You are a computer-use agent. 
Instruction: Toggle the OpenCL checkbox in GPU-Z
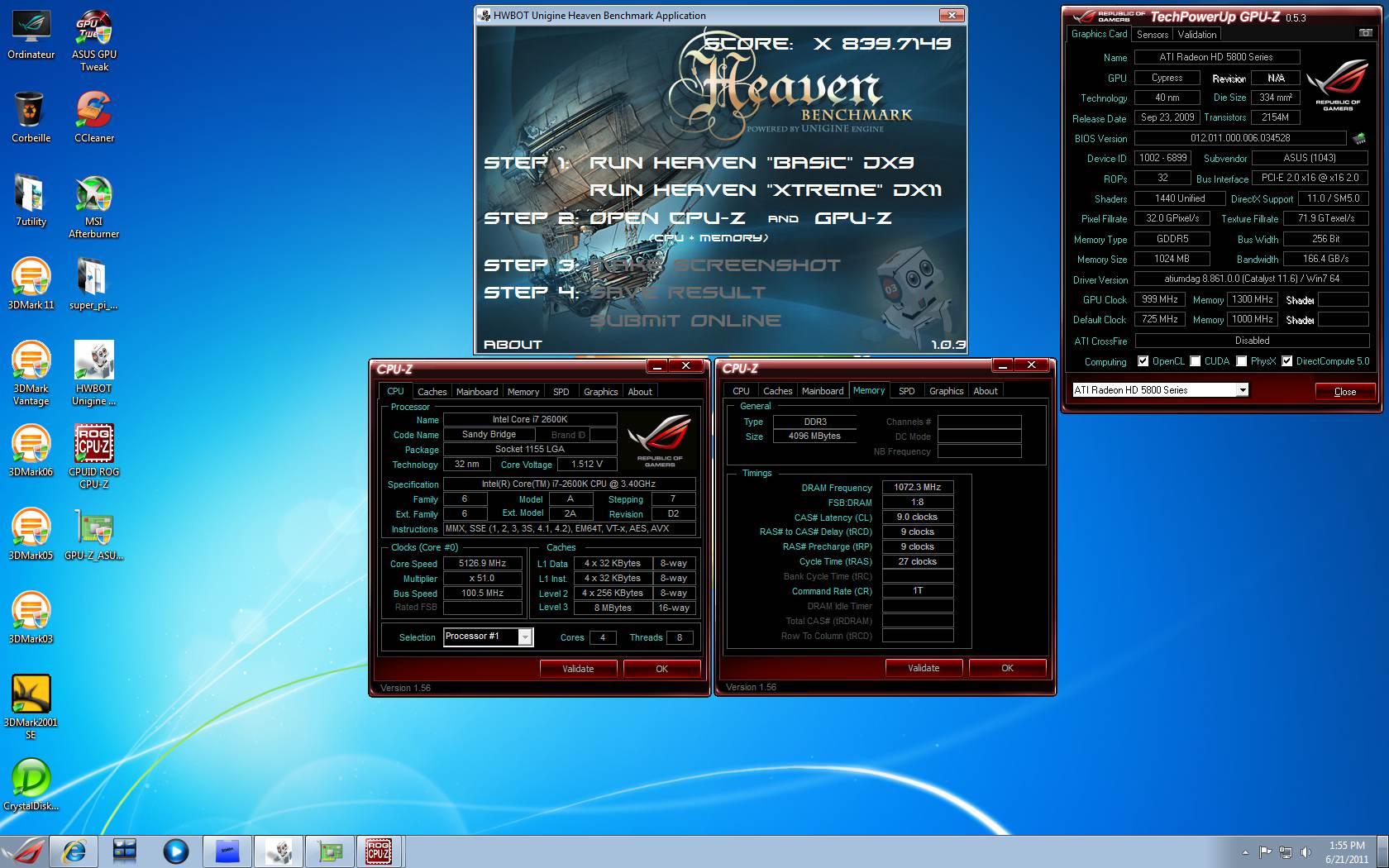pyautogui.click(x=1143, y=361)
